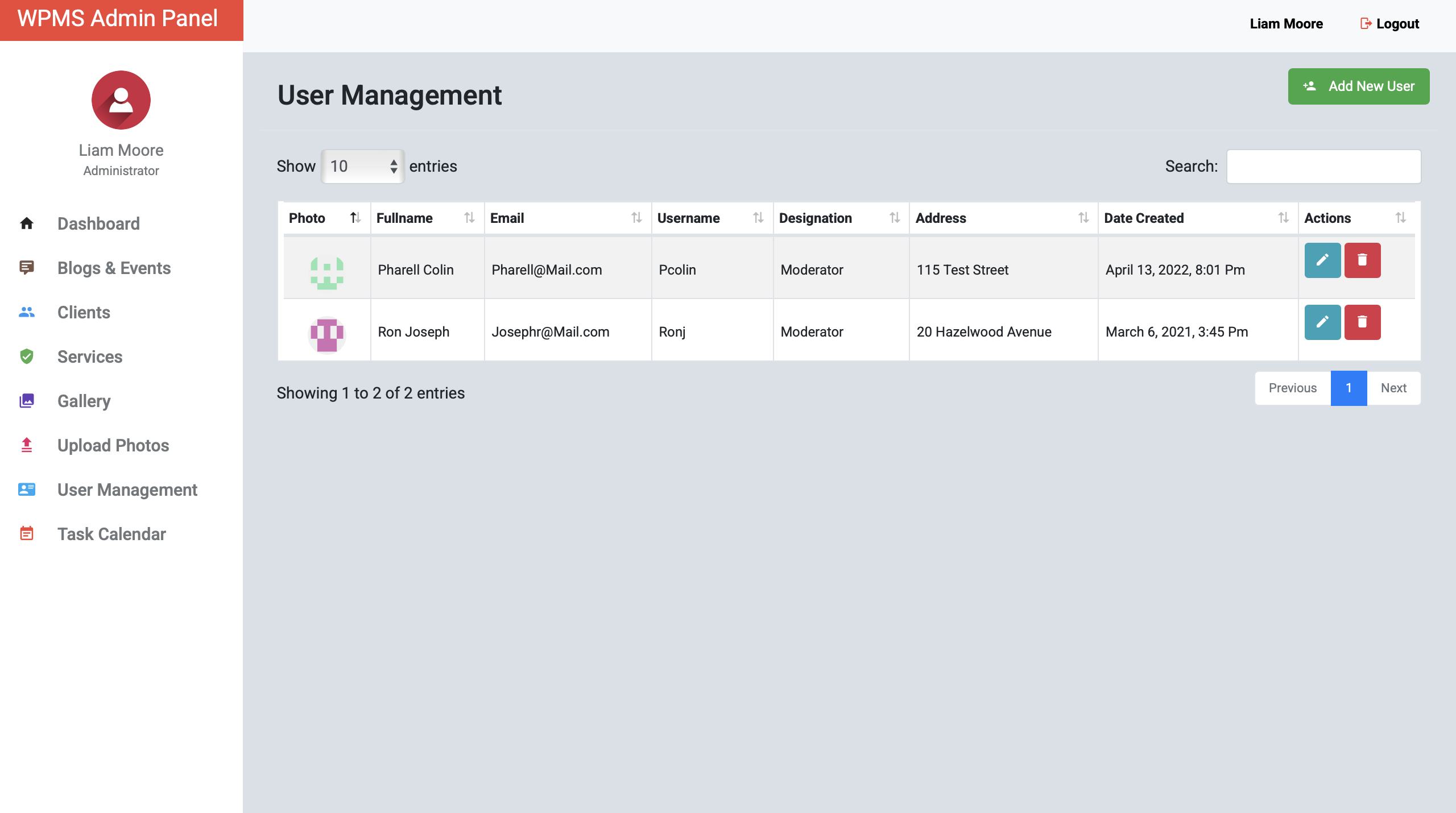Open Dashboard from sidebar menu
The width and height of the screenshot is (1456, 813).
98,223
